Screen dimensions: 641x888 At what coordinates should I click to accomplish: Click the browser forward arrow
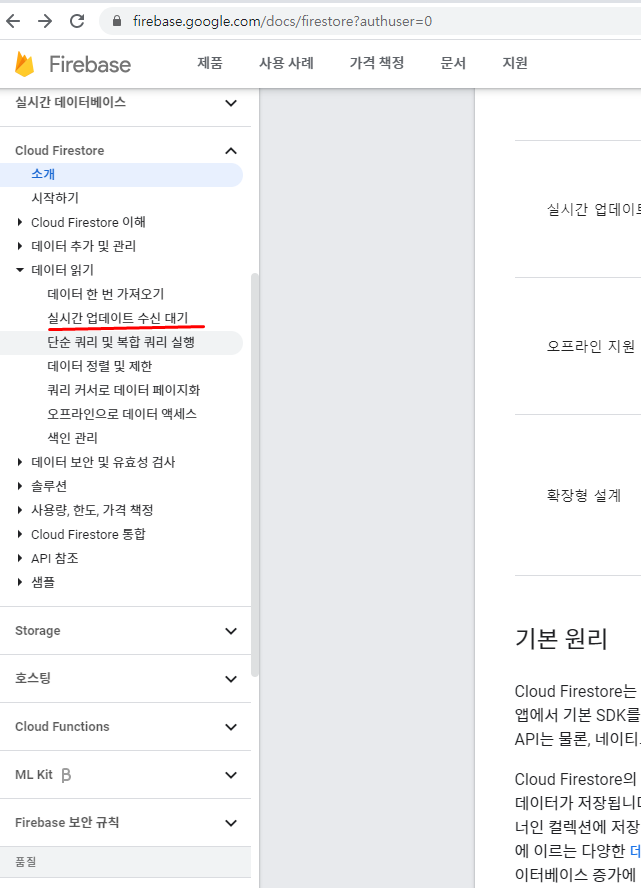[x=45, y=22]
